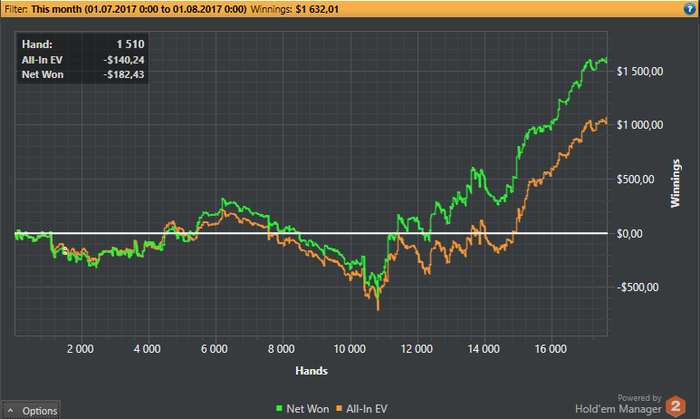
Task: Click the orange All-In EV color swatch
Action: click(339, 408)
